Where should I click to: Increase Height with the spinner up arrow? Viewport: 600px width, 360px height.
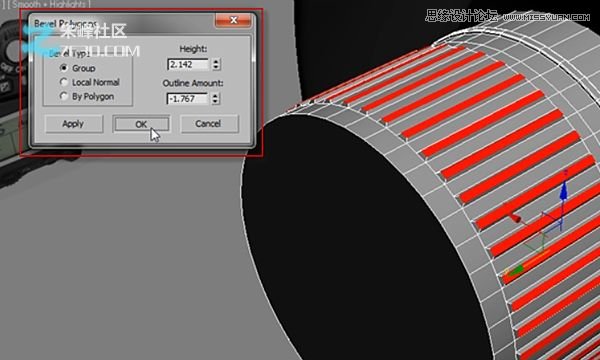(x=216, y=62)
